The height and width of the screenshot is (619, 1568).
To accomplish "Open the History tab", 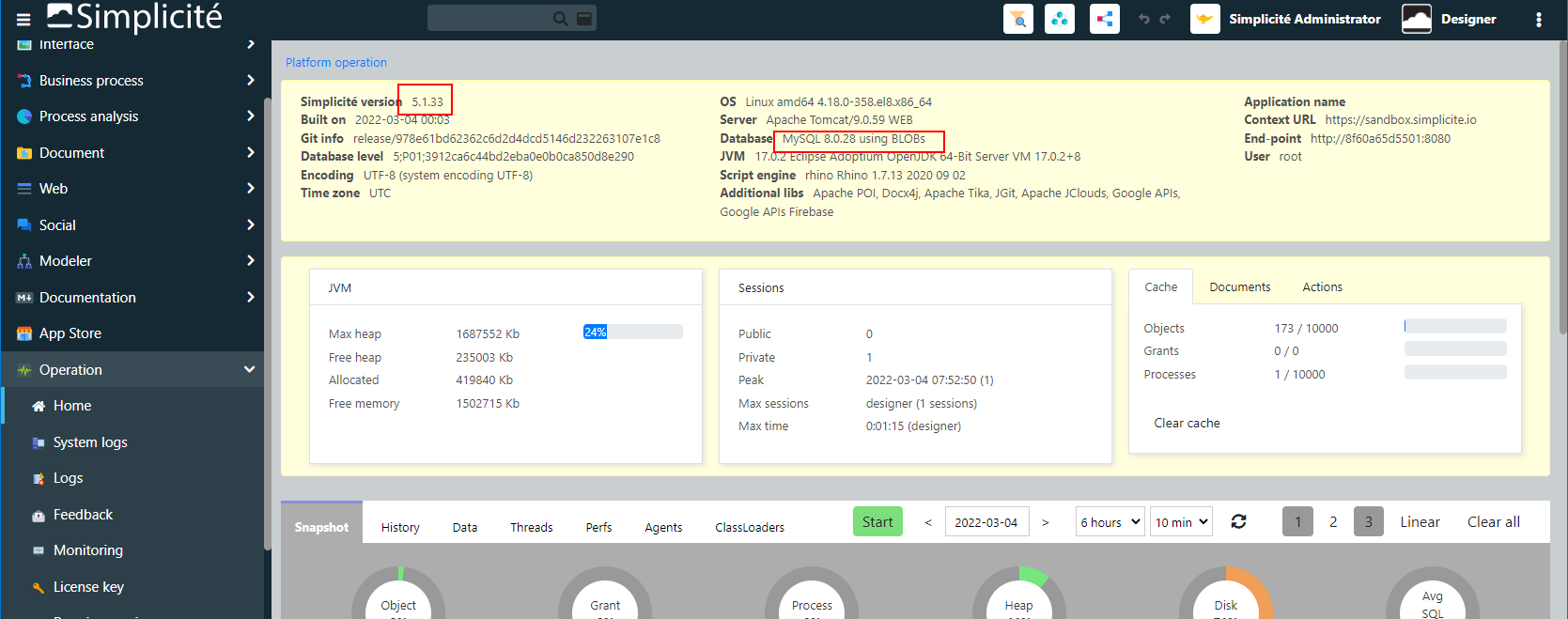I will coord(400,527).
